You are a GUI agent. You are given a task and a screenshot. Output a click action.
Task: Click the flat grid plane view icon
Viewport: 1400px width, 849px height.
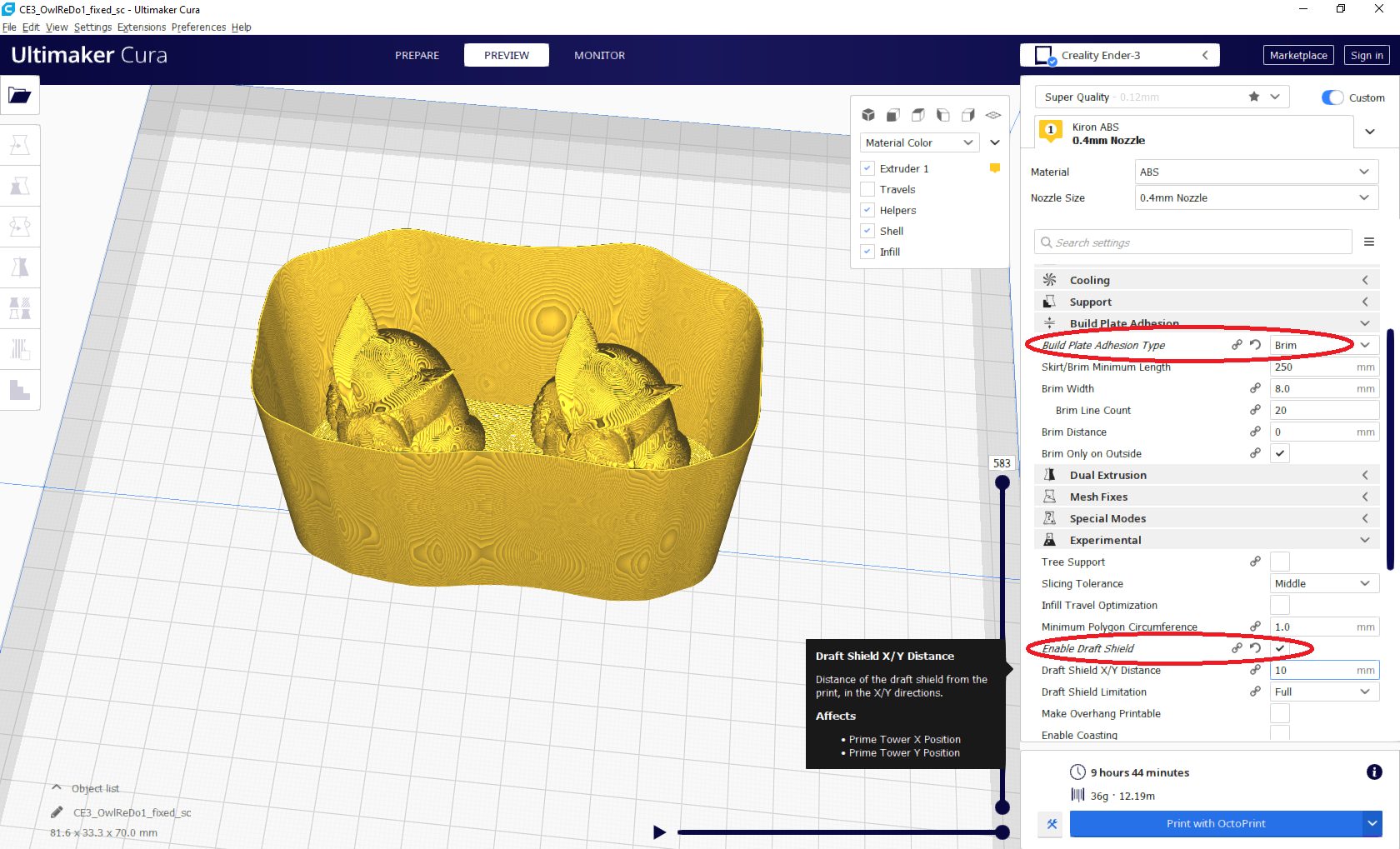(993, 115)
